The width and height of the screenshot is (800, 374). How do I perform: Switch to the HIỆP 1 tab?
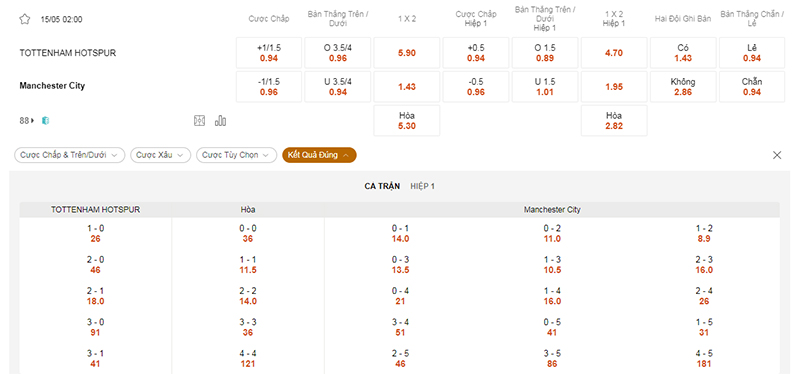pyautogui.click(x=422, y=187)
